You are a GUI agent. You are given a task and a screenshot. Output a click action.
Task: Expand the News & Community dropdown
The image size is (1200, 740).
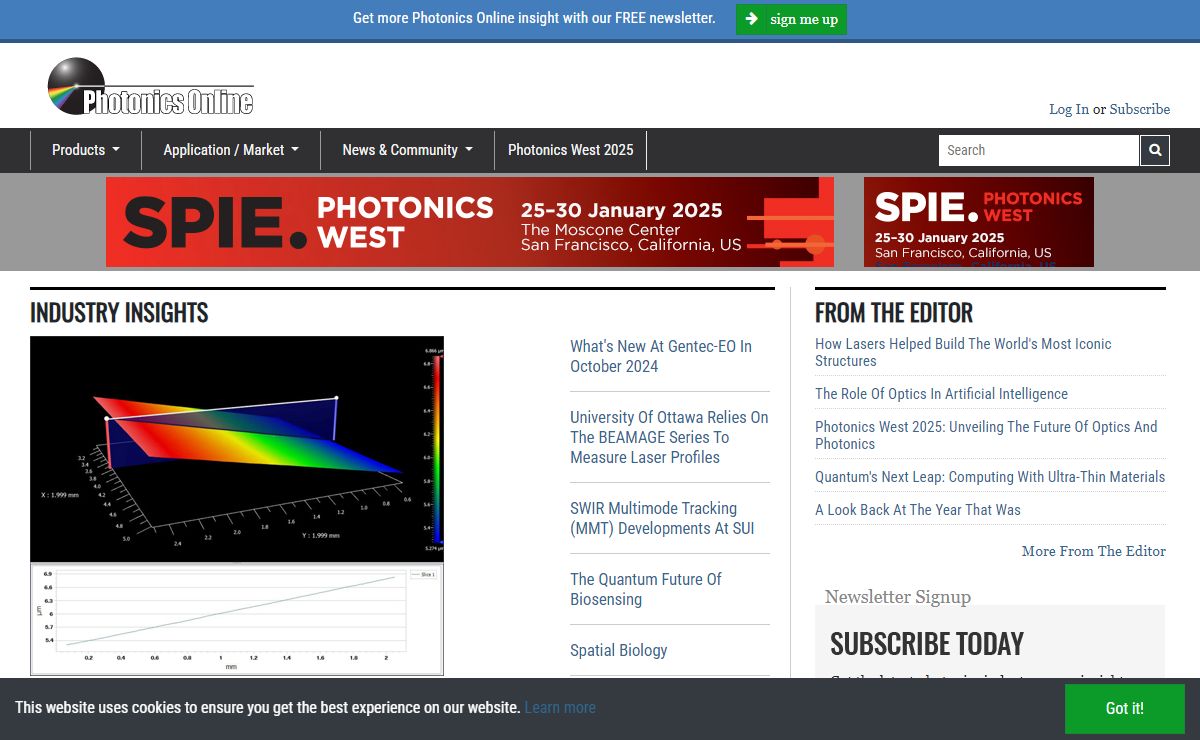click(x=408, y=150)
